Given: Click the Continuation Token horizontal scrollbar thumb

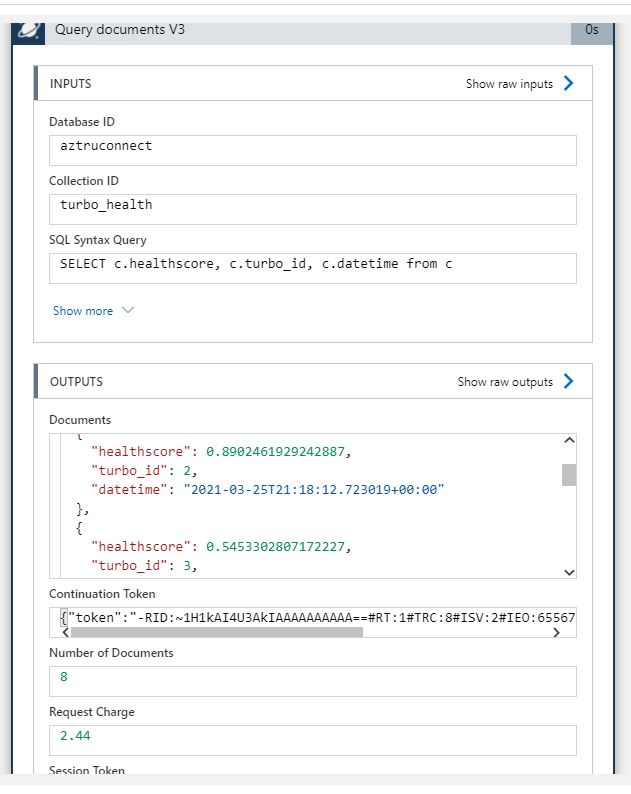Looking at the screenshot, I should pyautogui.click(x=216, y=632).
